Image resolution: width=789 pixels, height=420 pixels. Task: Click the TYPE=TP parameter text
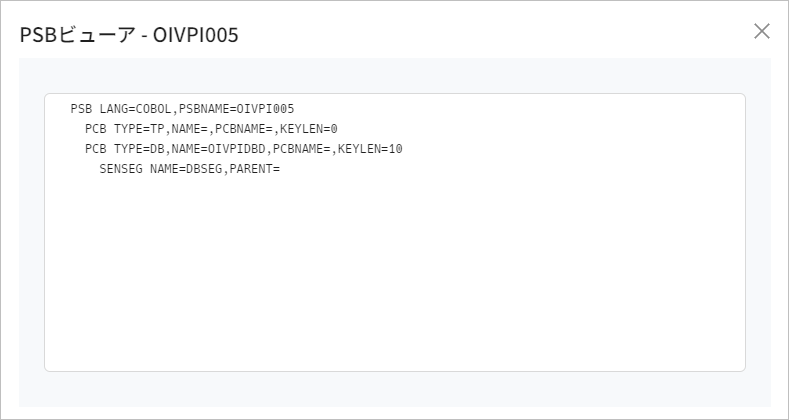coord(139,129)
